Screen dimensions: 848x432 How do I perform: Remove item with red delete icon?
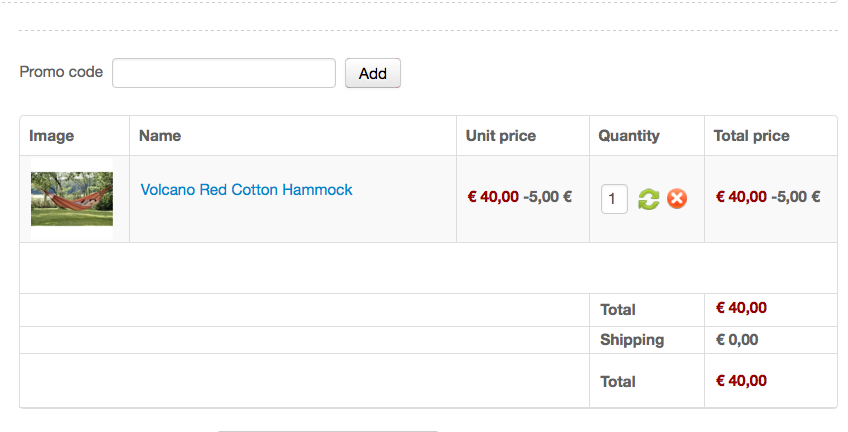point(677,199)
